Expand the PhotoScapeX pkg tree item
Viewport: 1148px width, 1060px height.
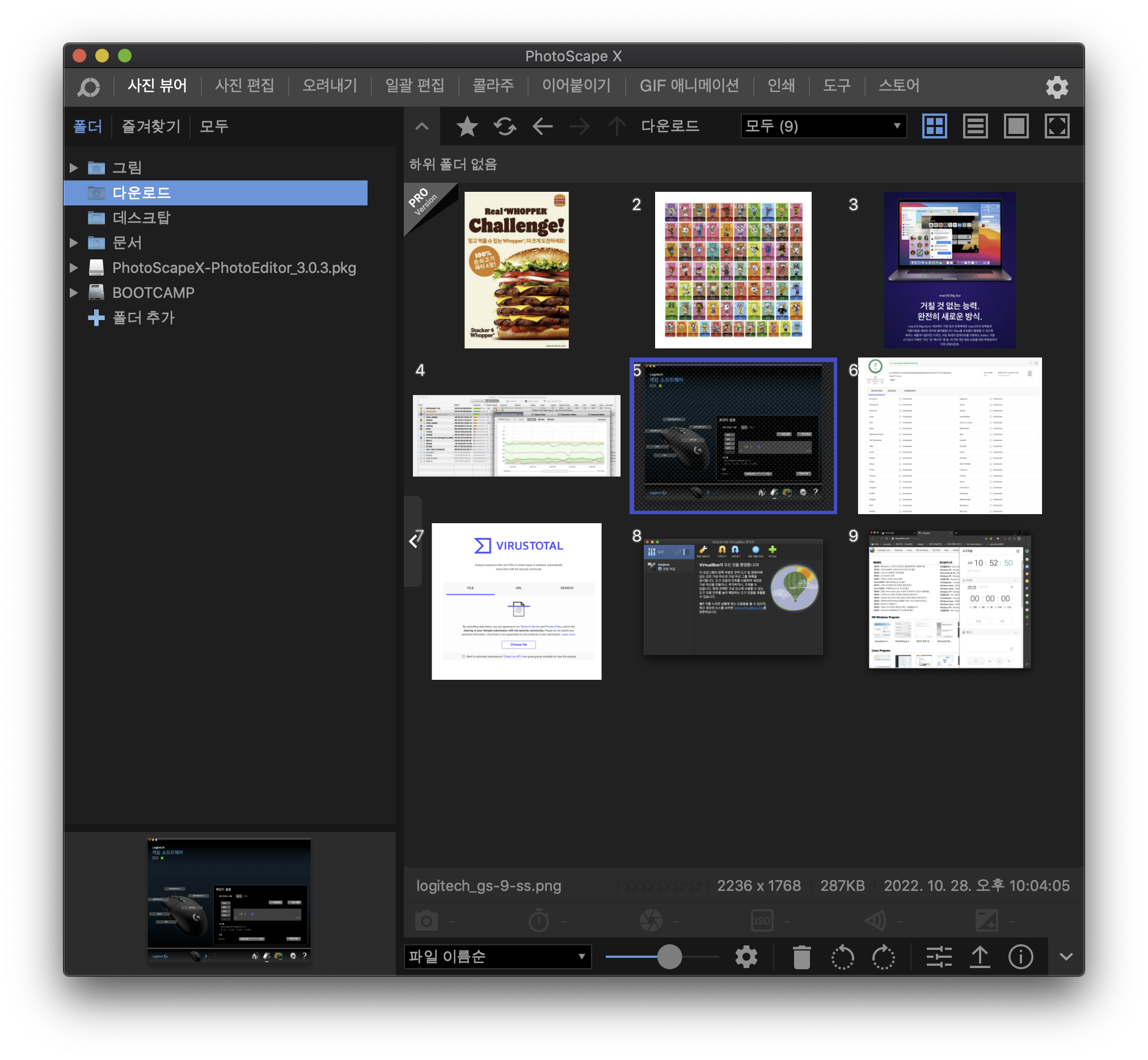[x=73, y=267]
